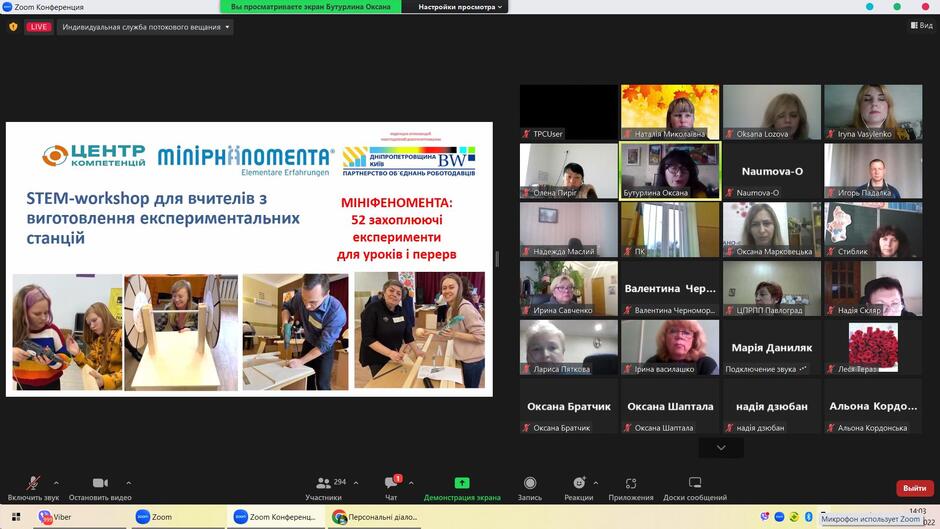The width and height of the screenshot is (940, 529).
Task: Click the Запись record icon
Action: 530,483
